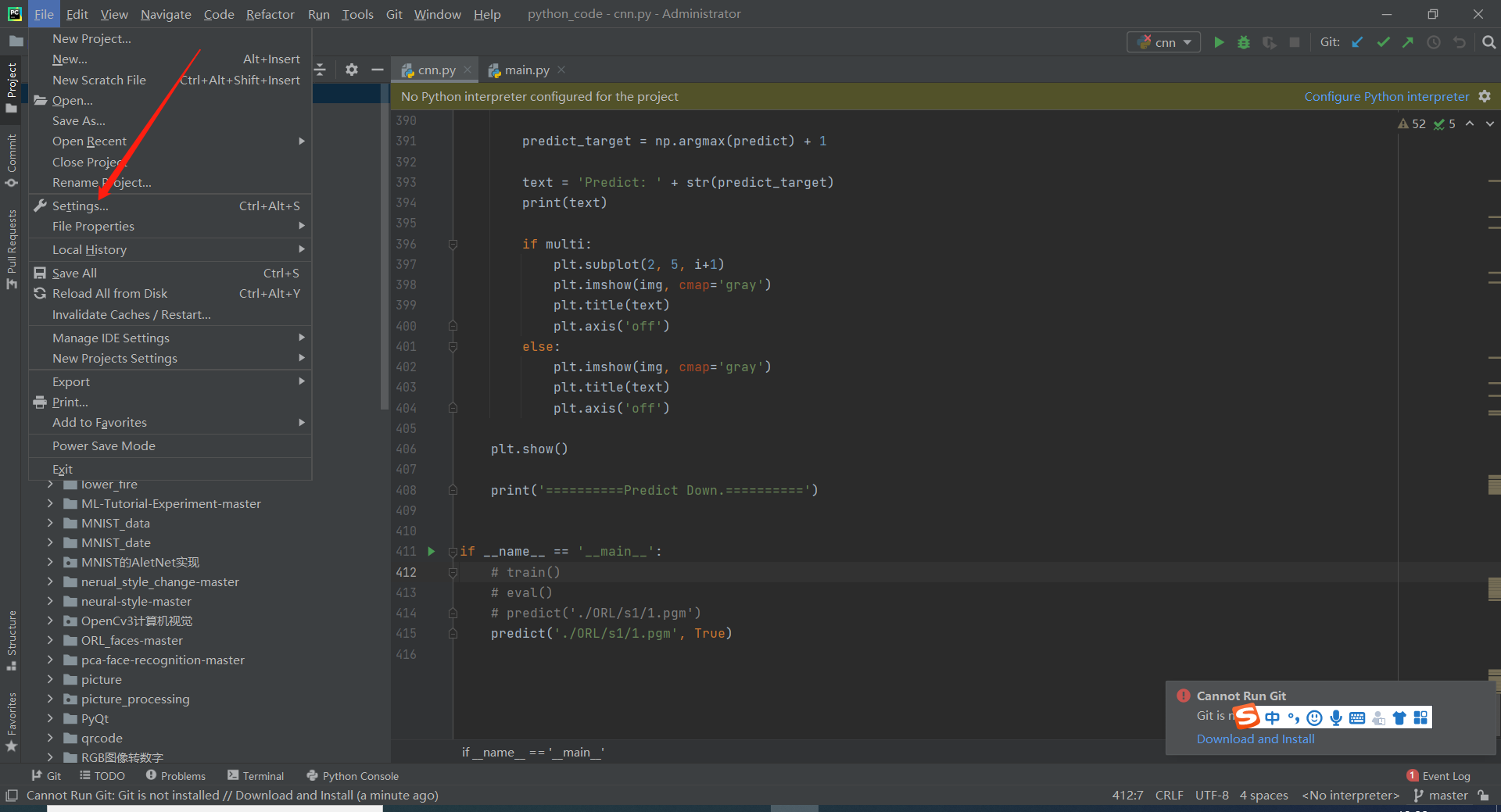Viewport: 1501px width, 812px height.
Task: Click Run with Coverage icon
Action: click(1270, 42)
